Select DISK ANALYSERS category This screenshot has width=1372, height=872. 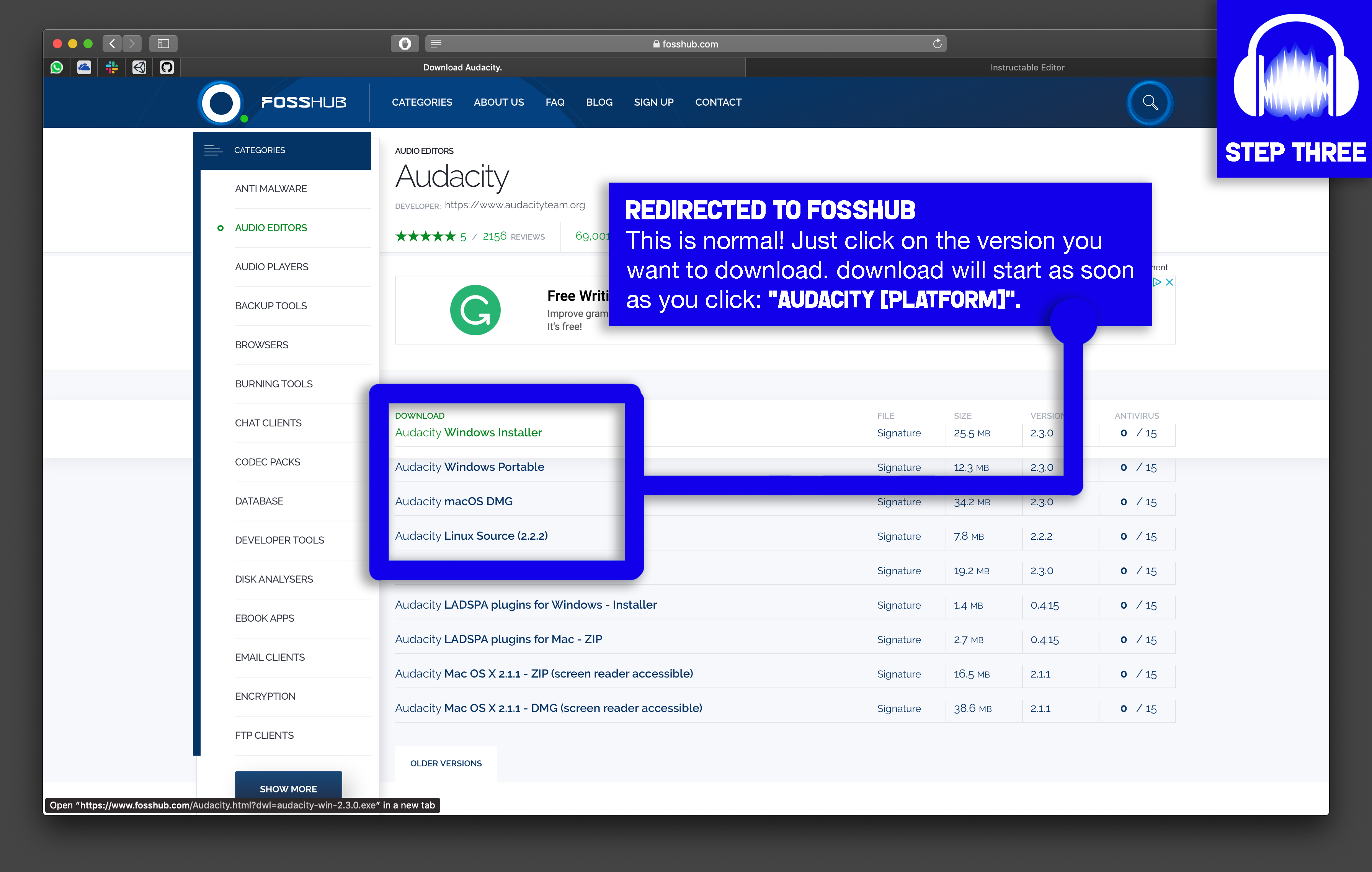pyautogui.click(x=273, y=579)
